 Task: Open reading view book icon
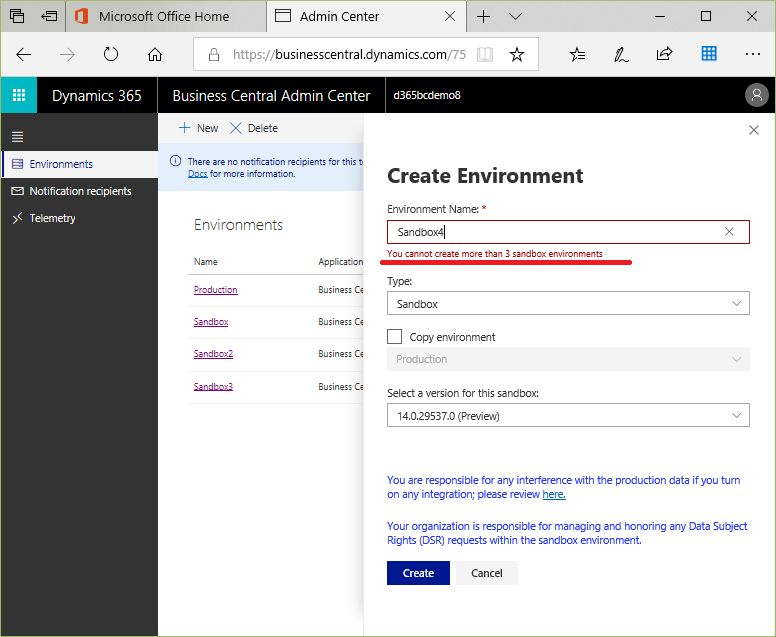485,54
